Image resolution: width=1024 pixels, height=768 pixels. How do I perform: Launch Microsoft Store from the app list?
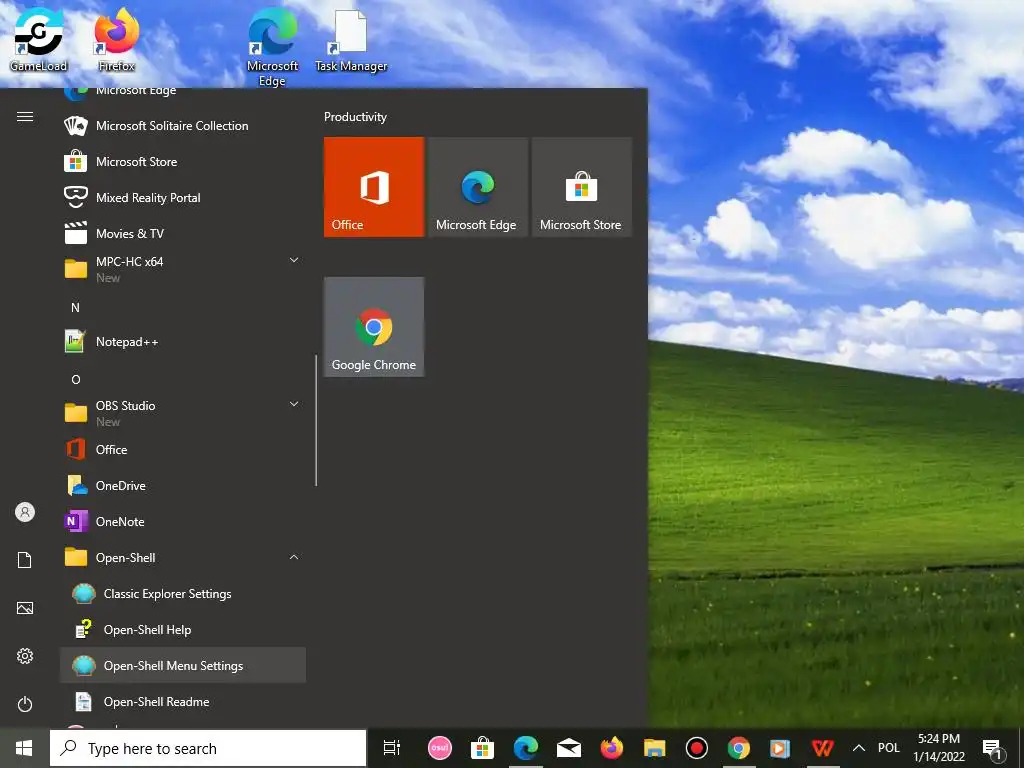tap(183, 161)
